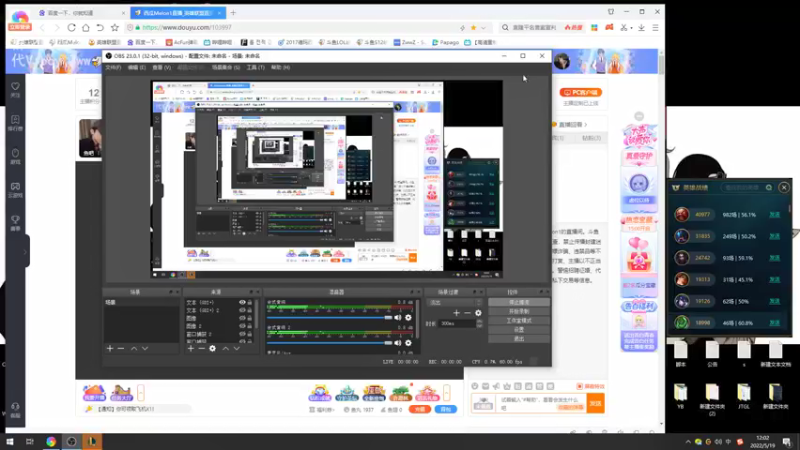Image resolution: width=800 pixels, height=450 pixels.
Task: Close the rank list overlay with X
Action: click(784, 188)
